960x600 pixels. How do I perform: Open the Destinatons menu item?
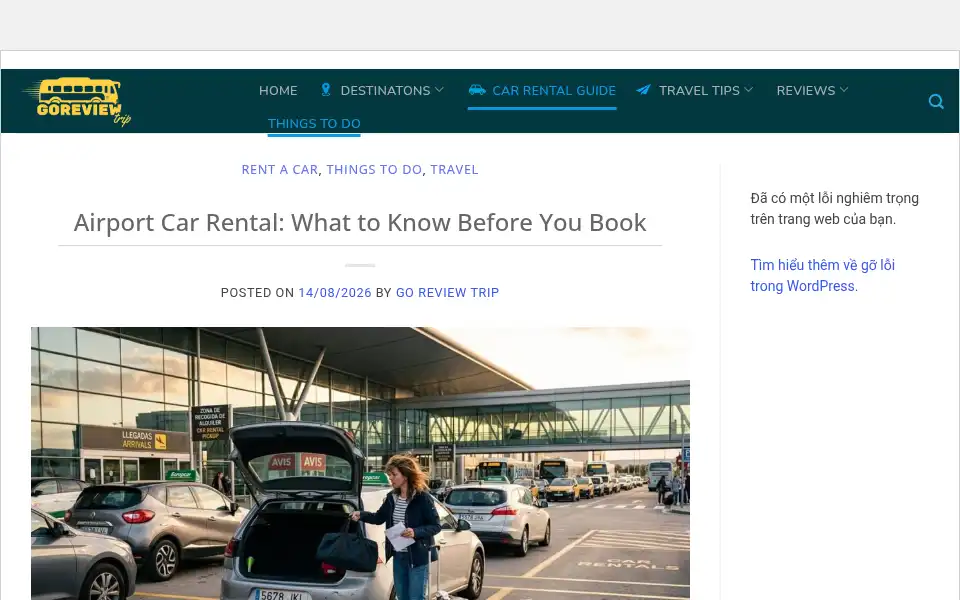[385, 91]
